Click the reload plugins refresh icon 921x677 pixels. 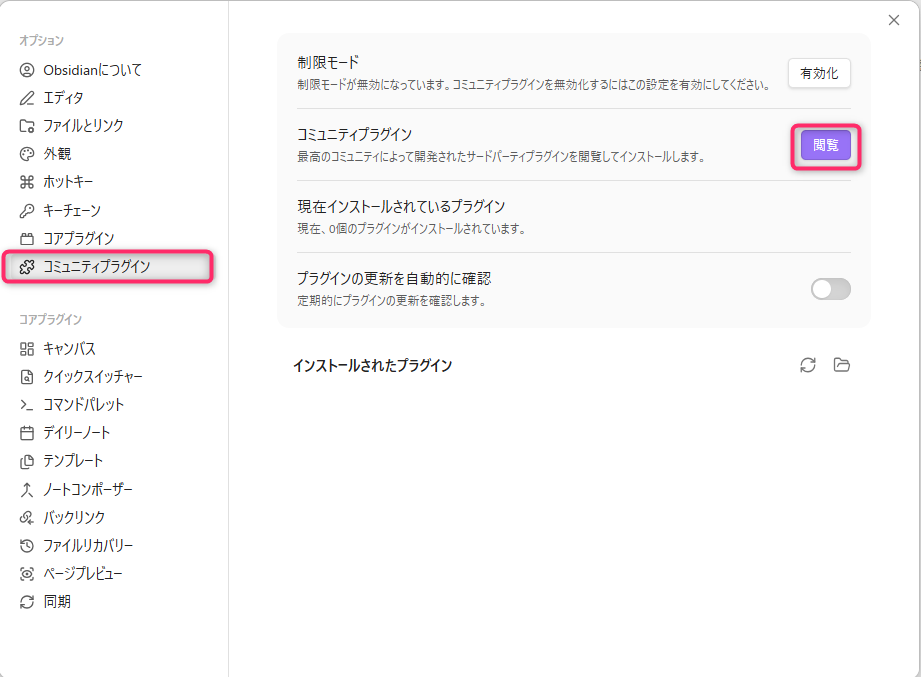point(808,365)
